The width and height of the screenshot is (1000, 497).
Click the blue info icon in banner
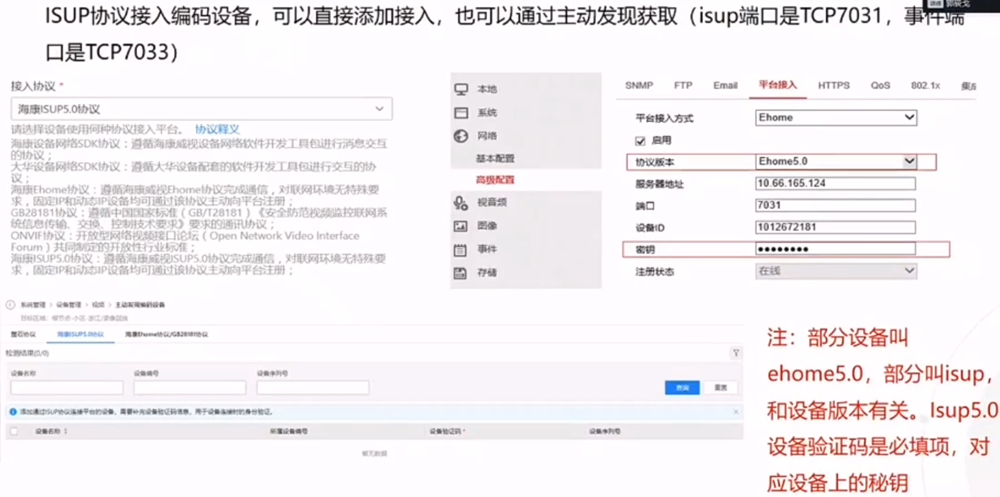point(13,412)
